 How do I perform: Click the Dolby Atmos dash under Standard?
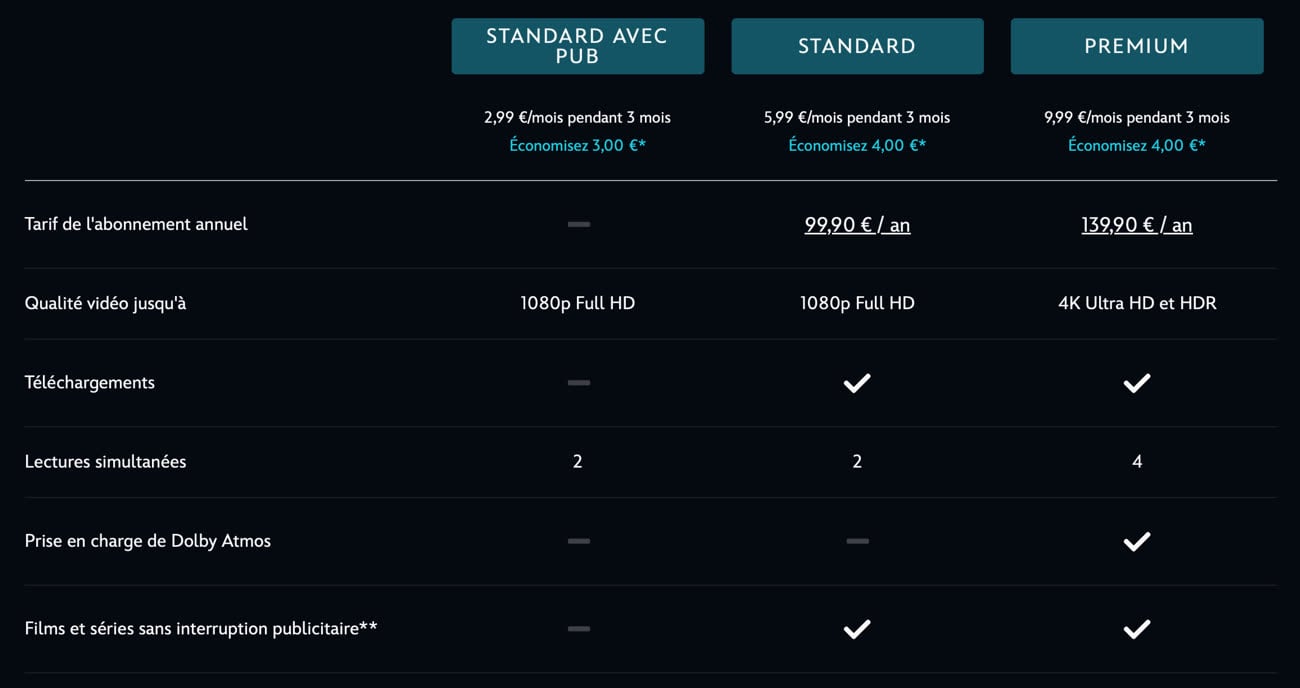[x=857, y=541]
